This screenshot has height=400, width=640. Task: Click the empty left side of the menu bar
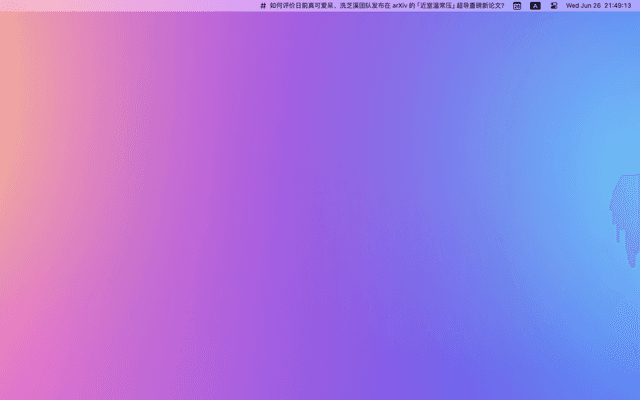(x=100, y=5)
